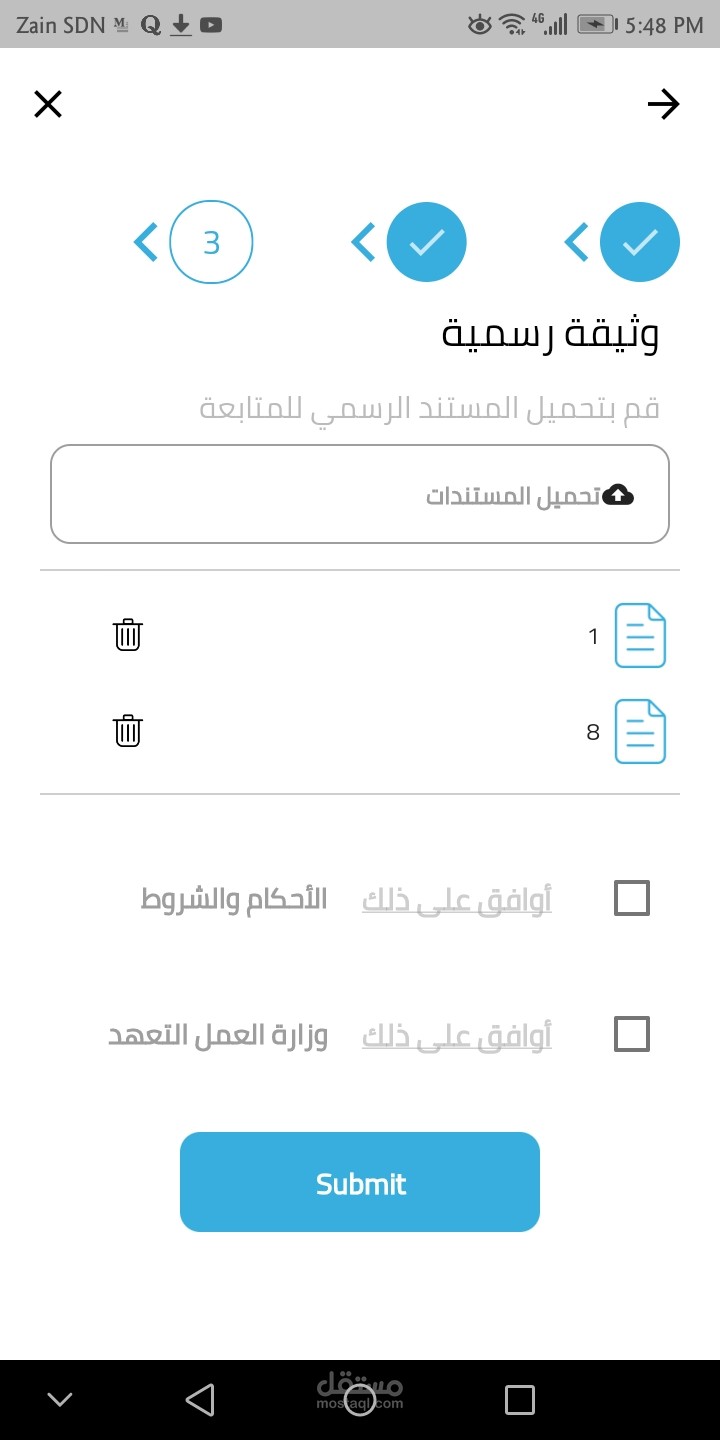Open document 1 file icon
The height and width of the screenshot is (1440, 720).
coord(640,635)
